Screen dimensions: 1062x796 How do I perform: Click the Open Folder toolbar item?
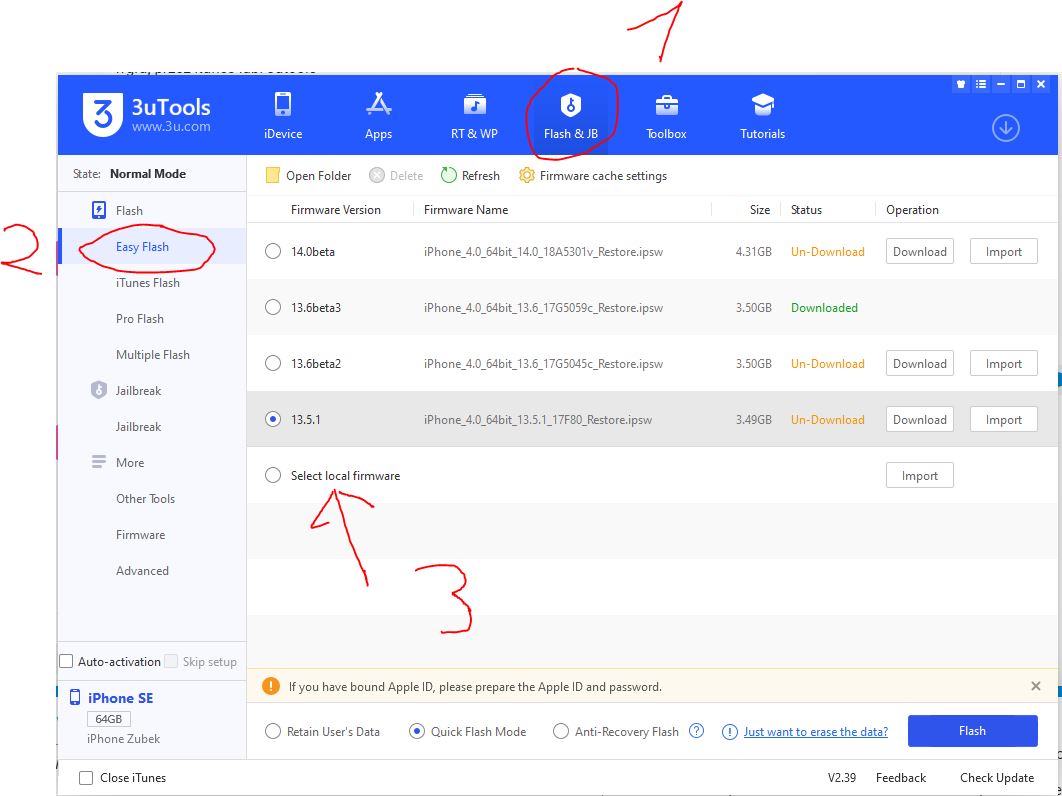(309, 175)
